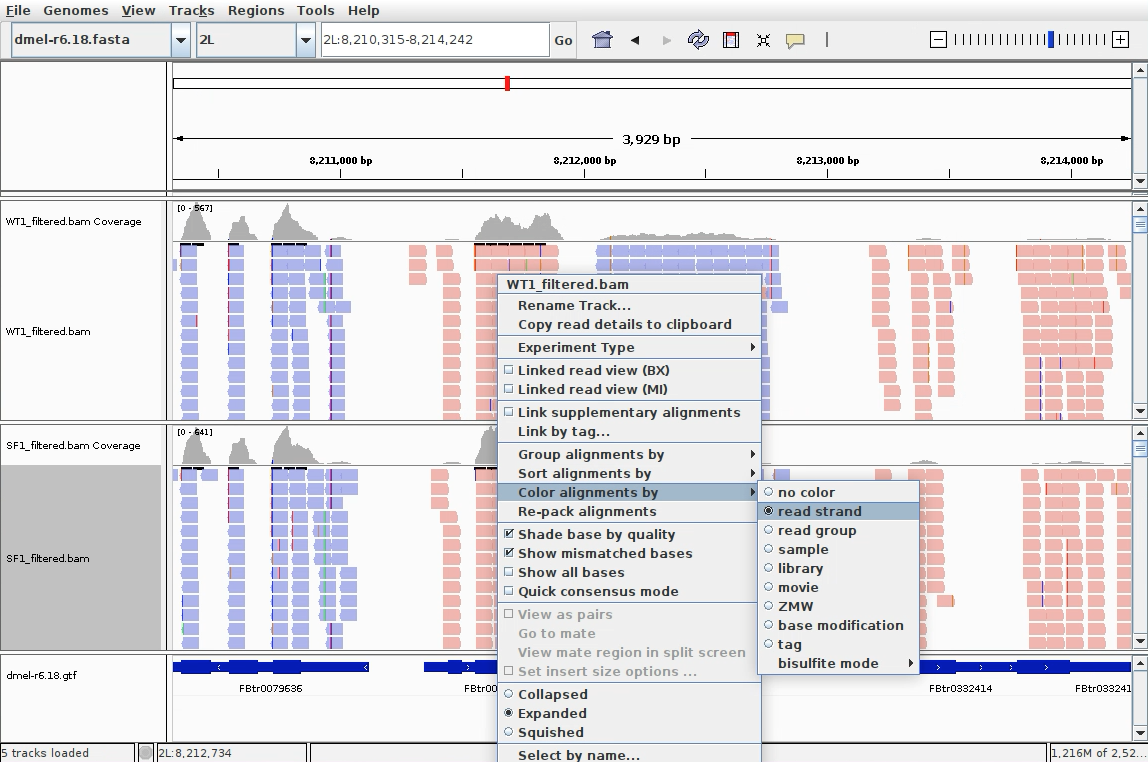The width and height of the screenshot is (1148, 762).
Task: Click the locus coordinates input field
Action: 434,40
